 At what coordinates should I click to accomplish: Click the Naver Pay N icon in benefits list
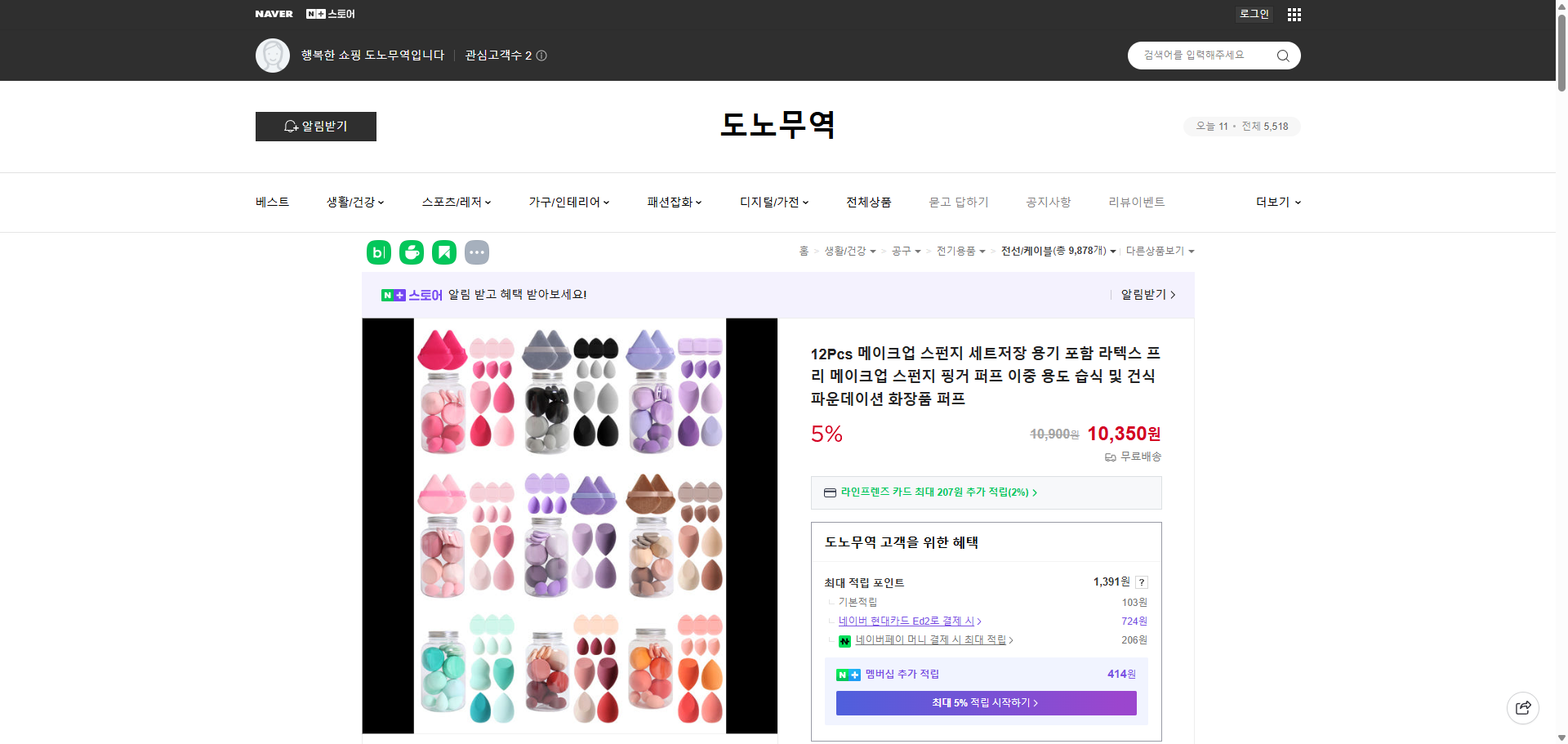click(845, 640)
